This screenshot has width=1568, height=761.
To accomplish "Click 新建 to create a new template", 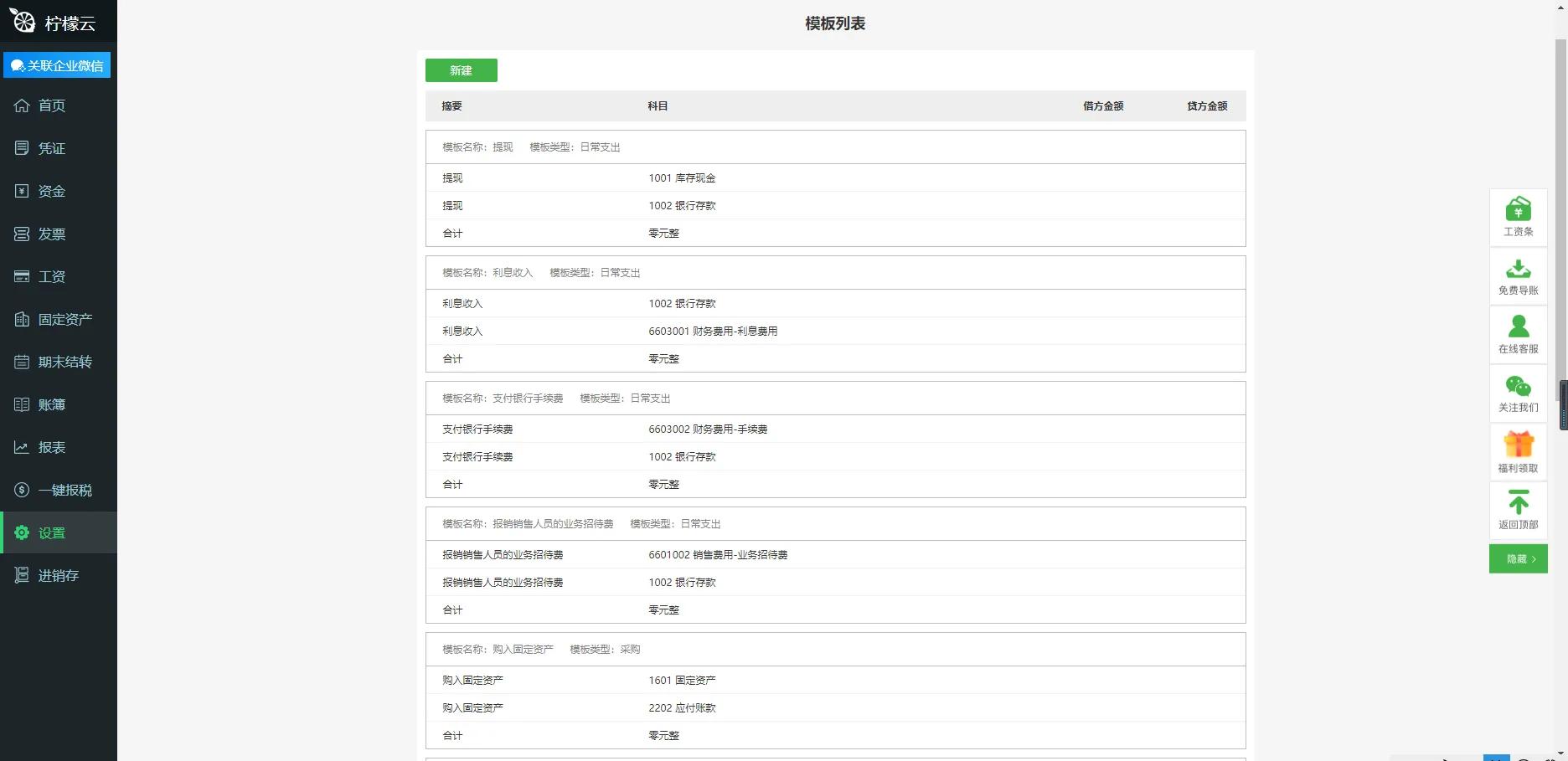I will click(x=461, y=70).
